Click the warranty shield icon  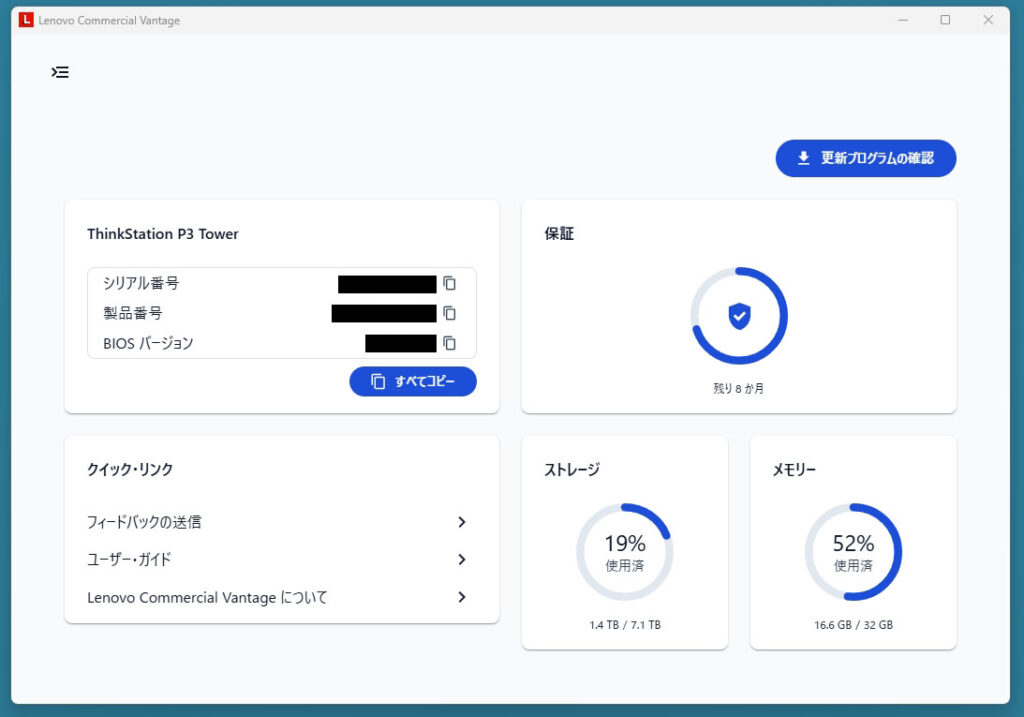[x=739, y=316]
